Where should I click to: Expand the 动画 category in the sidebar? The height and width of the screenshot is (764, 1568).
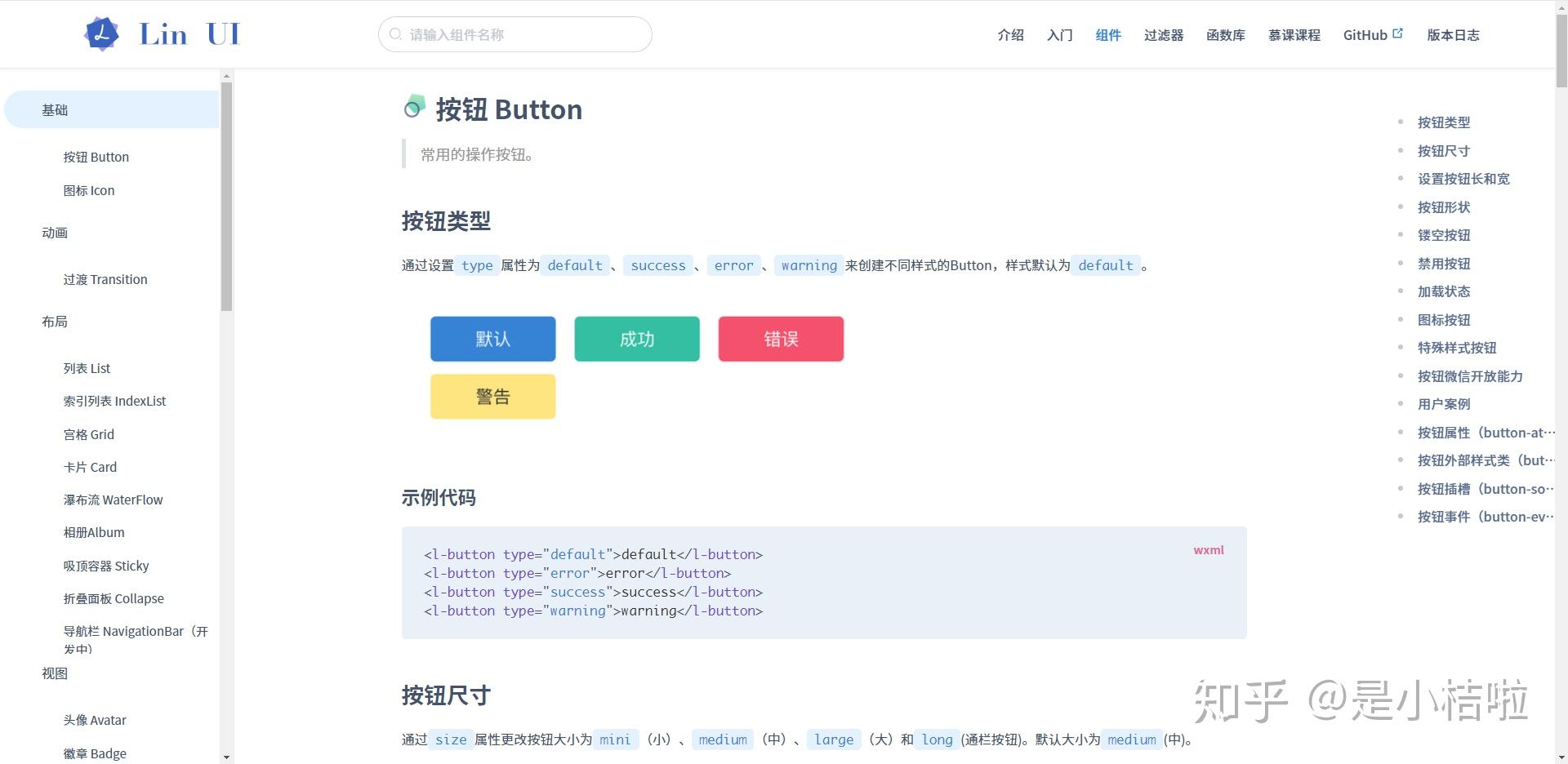pyautogui.click(x=54, y=233)
